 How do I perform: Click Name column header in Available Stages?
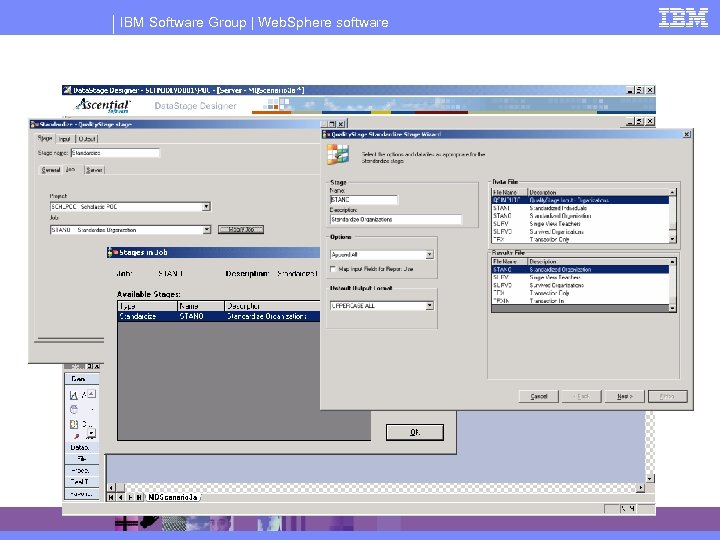201,306
